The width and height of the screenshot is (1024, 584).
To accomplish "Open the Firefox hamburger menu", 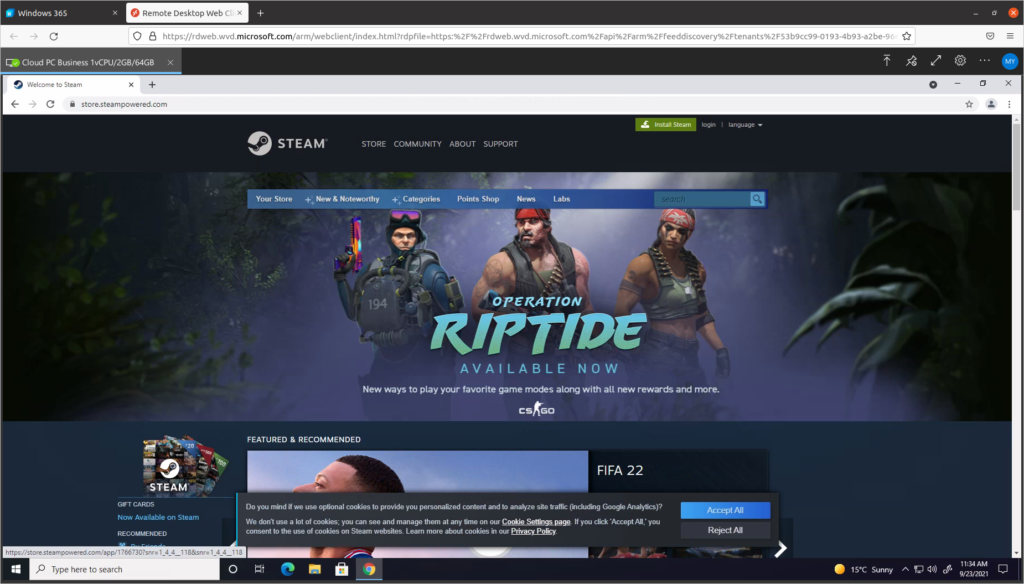I will [x=1010, y=37].
